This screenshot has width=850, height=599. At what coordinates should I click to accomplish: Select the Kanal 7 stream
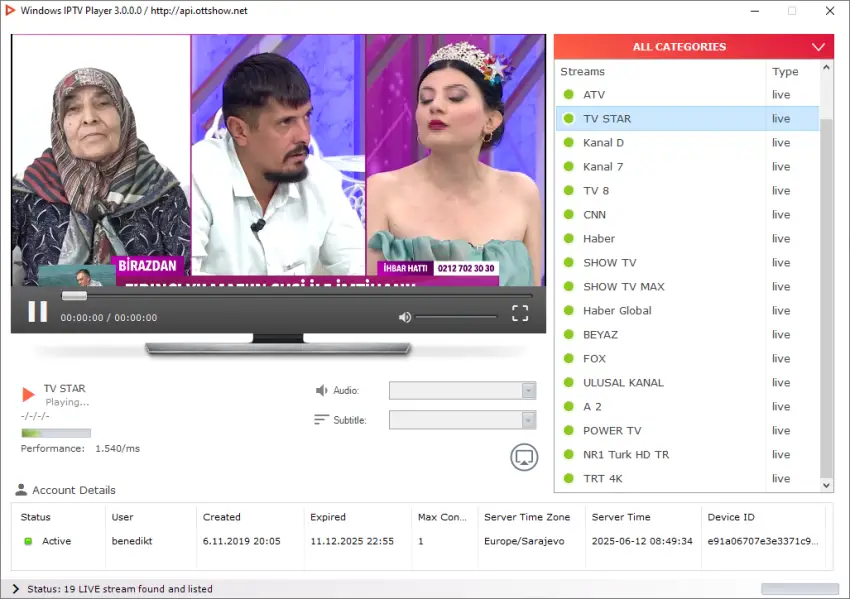(x=687, y=166)
